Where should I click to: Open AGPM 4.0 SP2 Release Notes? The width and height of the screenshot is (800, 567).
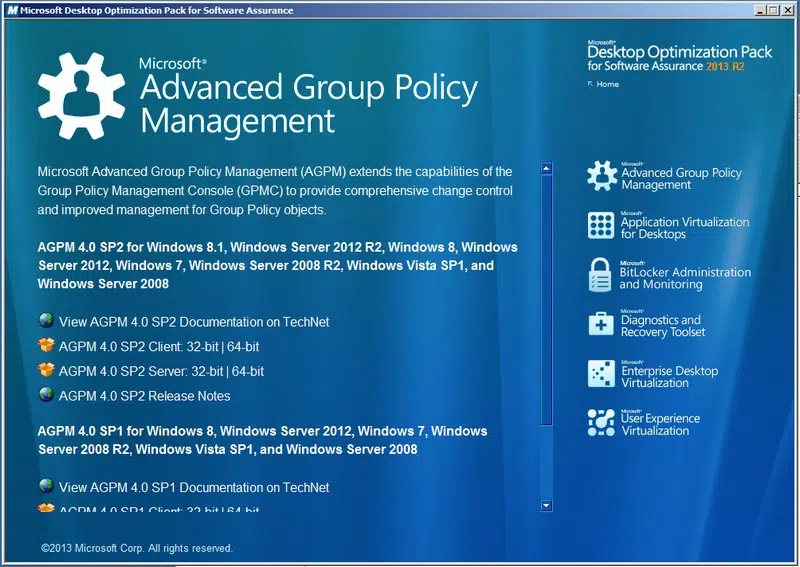pos(144,396)
